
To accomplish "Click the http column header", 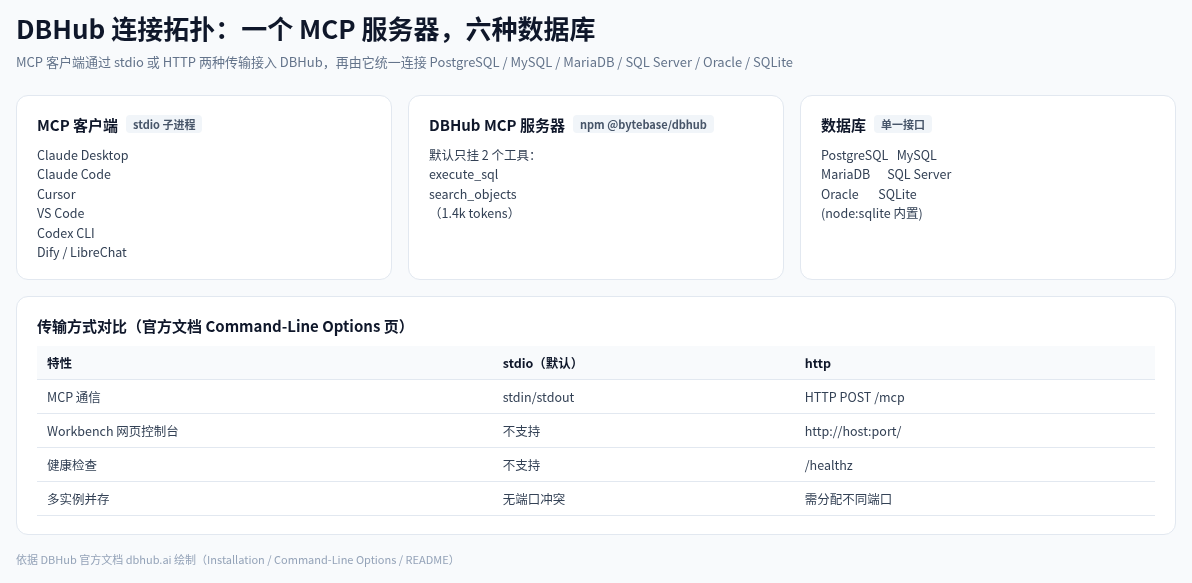I will tap(817, 363).
